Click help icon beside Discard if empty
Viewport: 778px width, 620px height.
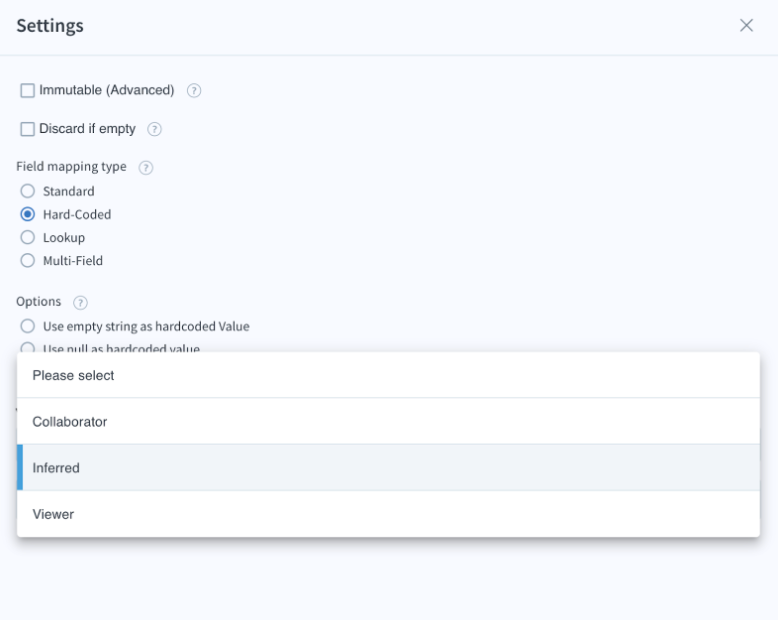[x=154, y=129]
